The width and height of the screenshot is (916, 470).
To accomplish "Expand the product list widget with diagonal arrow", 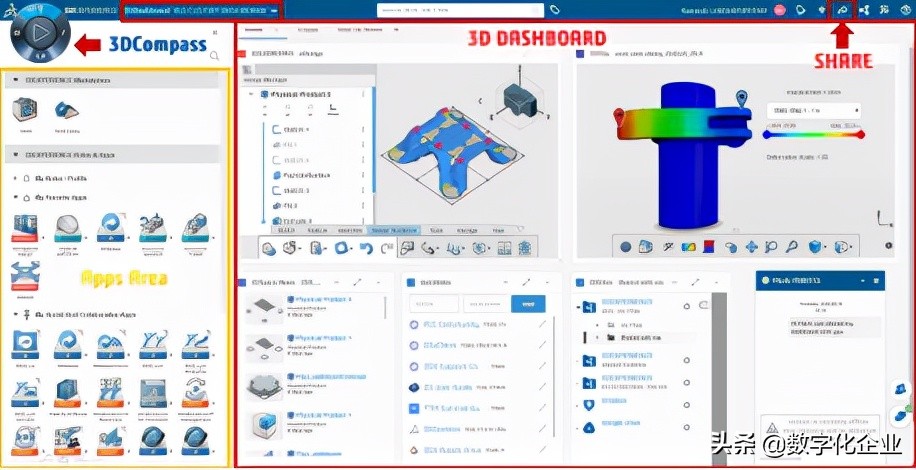I will click(358, 282).
